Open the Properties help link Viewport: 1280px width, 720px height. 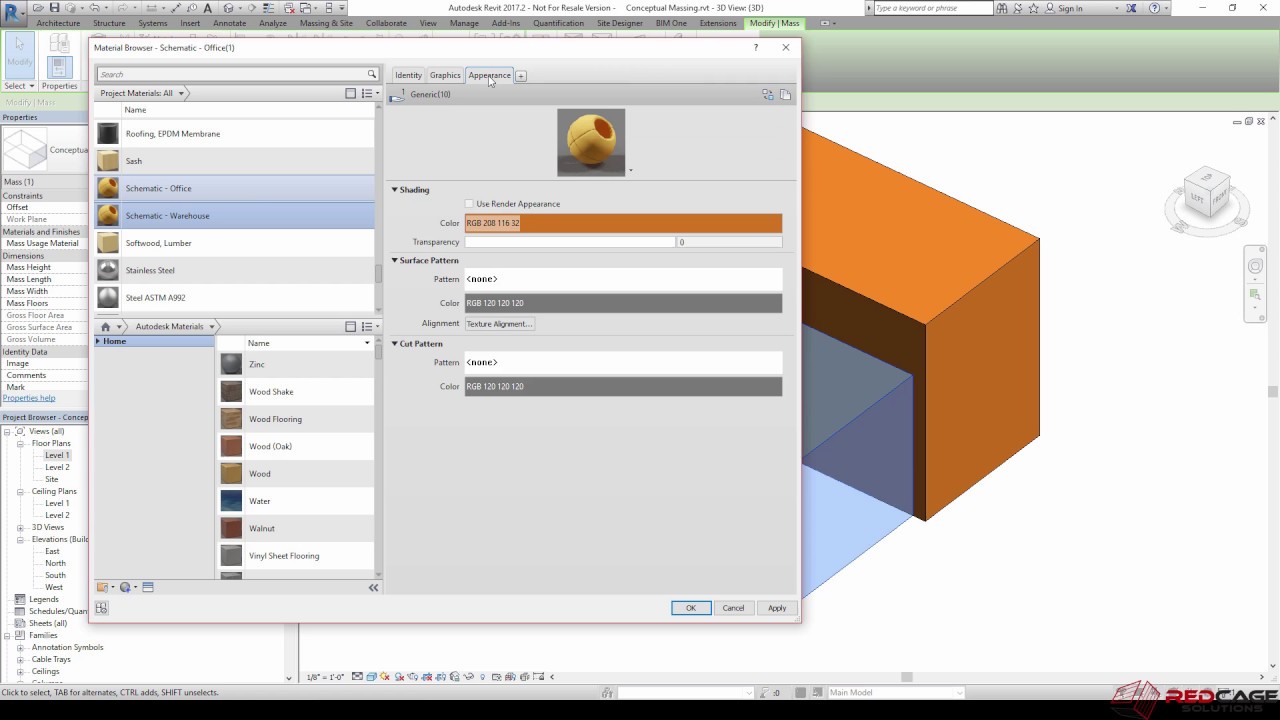[29, 398]
